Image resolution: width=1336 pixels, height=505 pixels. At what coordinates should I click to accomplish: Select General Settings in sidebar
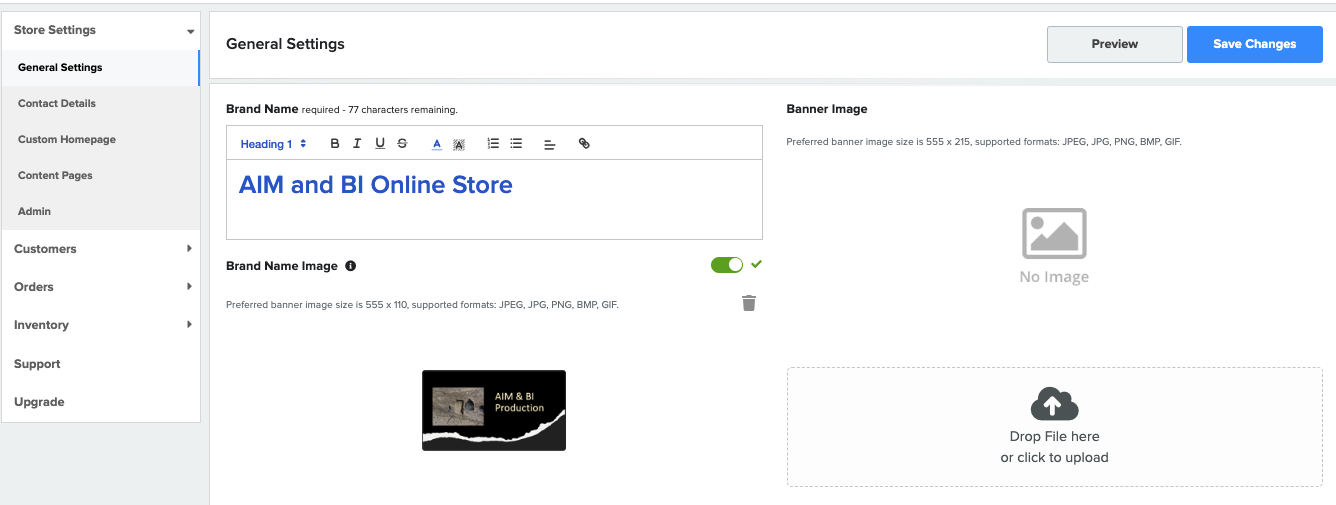coord(101,68)
